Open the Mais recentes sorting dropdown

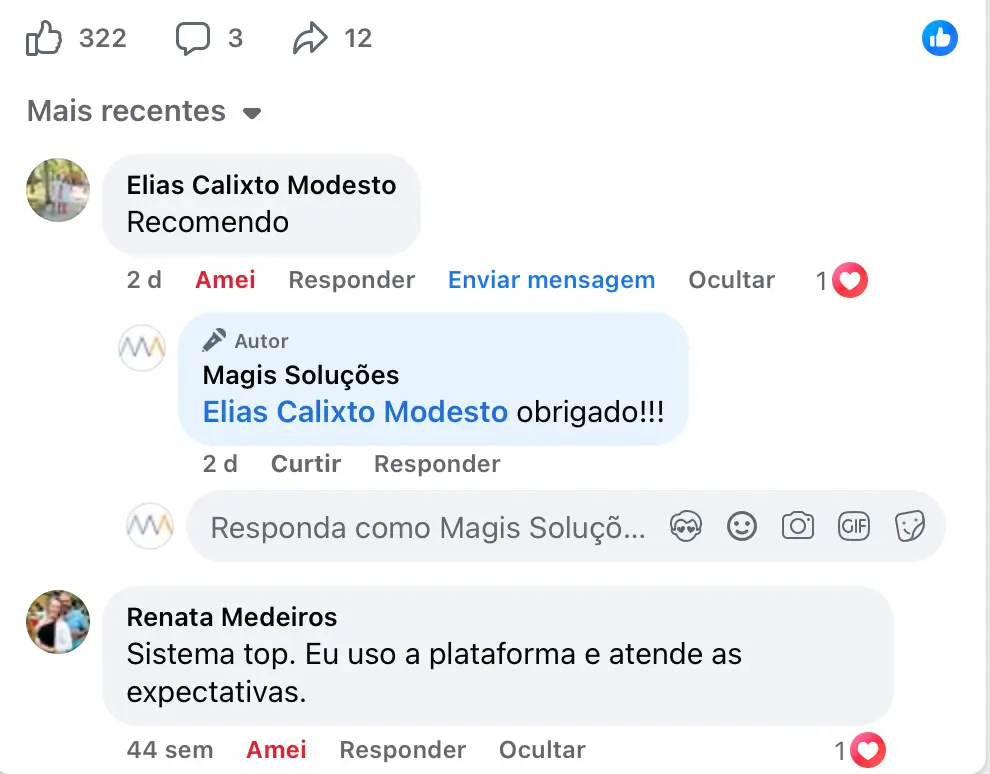click(144, 111)
